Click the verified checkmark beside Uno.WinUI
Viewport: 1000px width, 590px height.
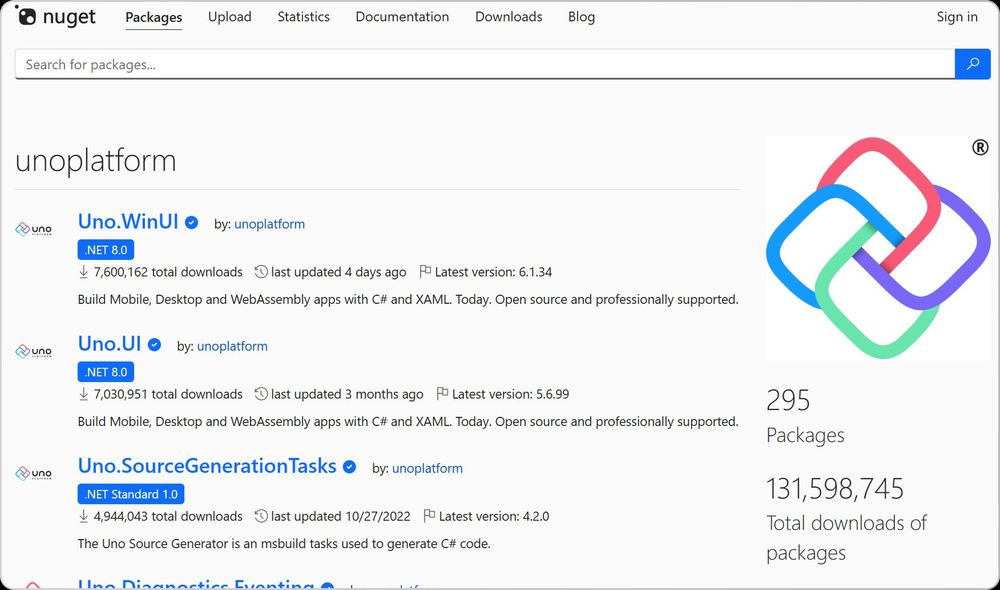coord(191,222)
